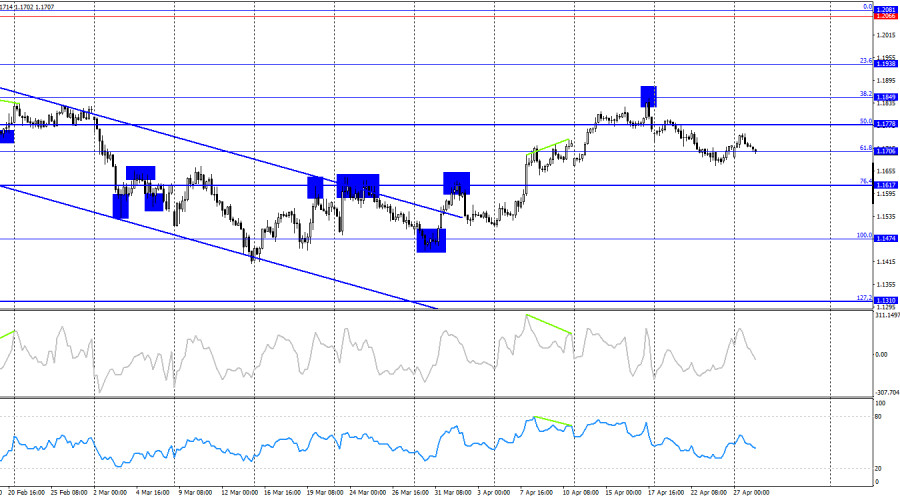The image size is (900, 500).
Task: Click the 1.1355 price axis value
Action: (886, 285)
